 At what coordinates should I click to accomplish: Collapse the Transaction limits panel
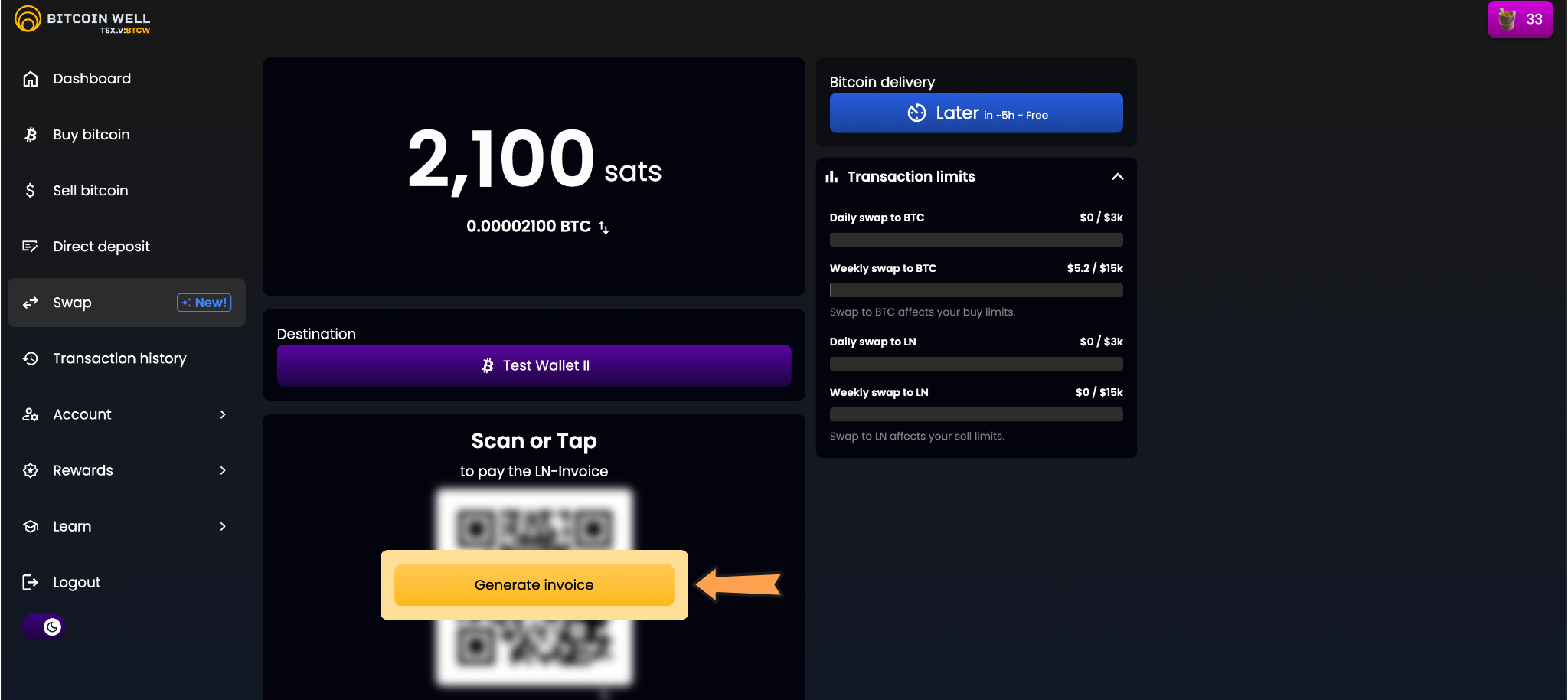(1117, 177)
